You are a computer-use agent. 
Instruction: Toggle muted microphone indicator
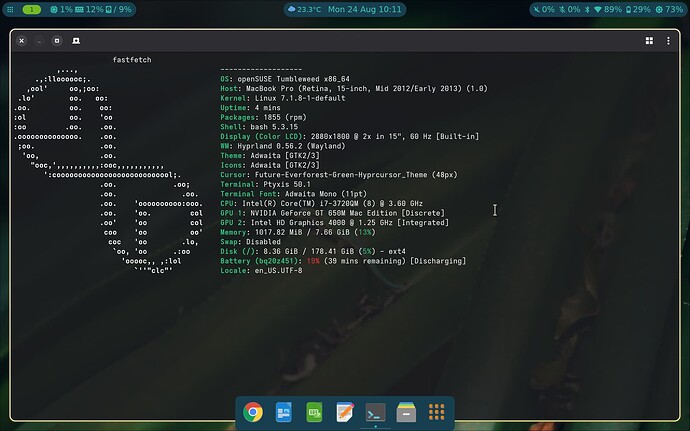coord(569,9)
